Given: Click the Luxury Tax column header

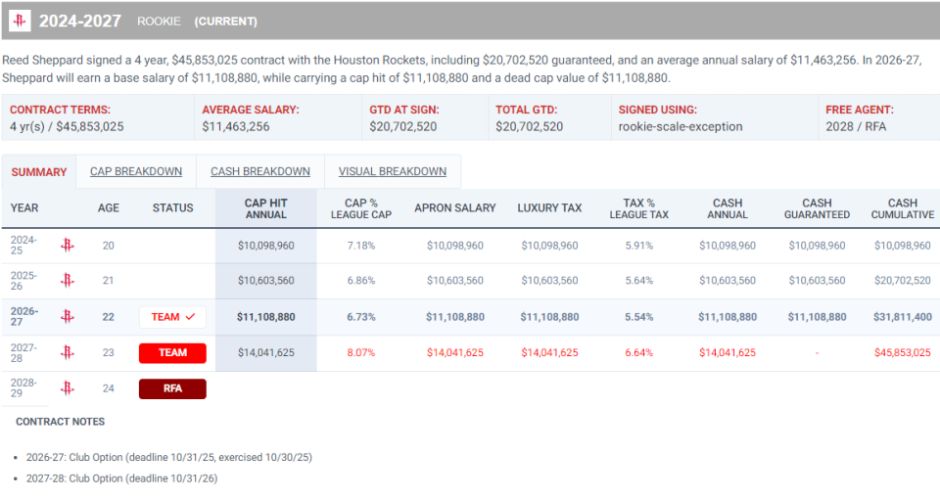Looking at the screenshot, I should pos(550,208).
